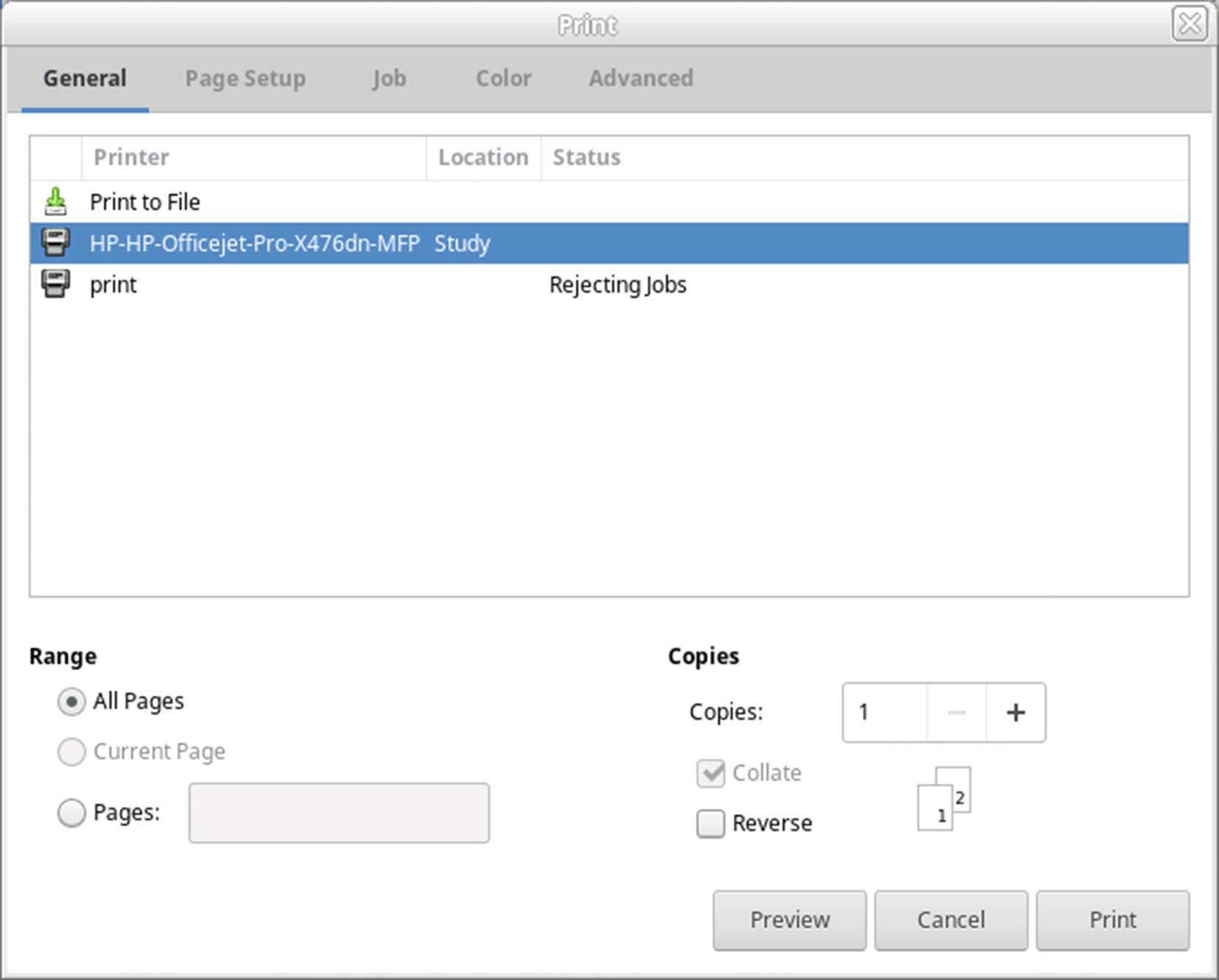Click the Pages range text field
The height and width of the screenshot is (980, 1219).
pos(338,813)
